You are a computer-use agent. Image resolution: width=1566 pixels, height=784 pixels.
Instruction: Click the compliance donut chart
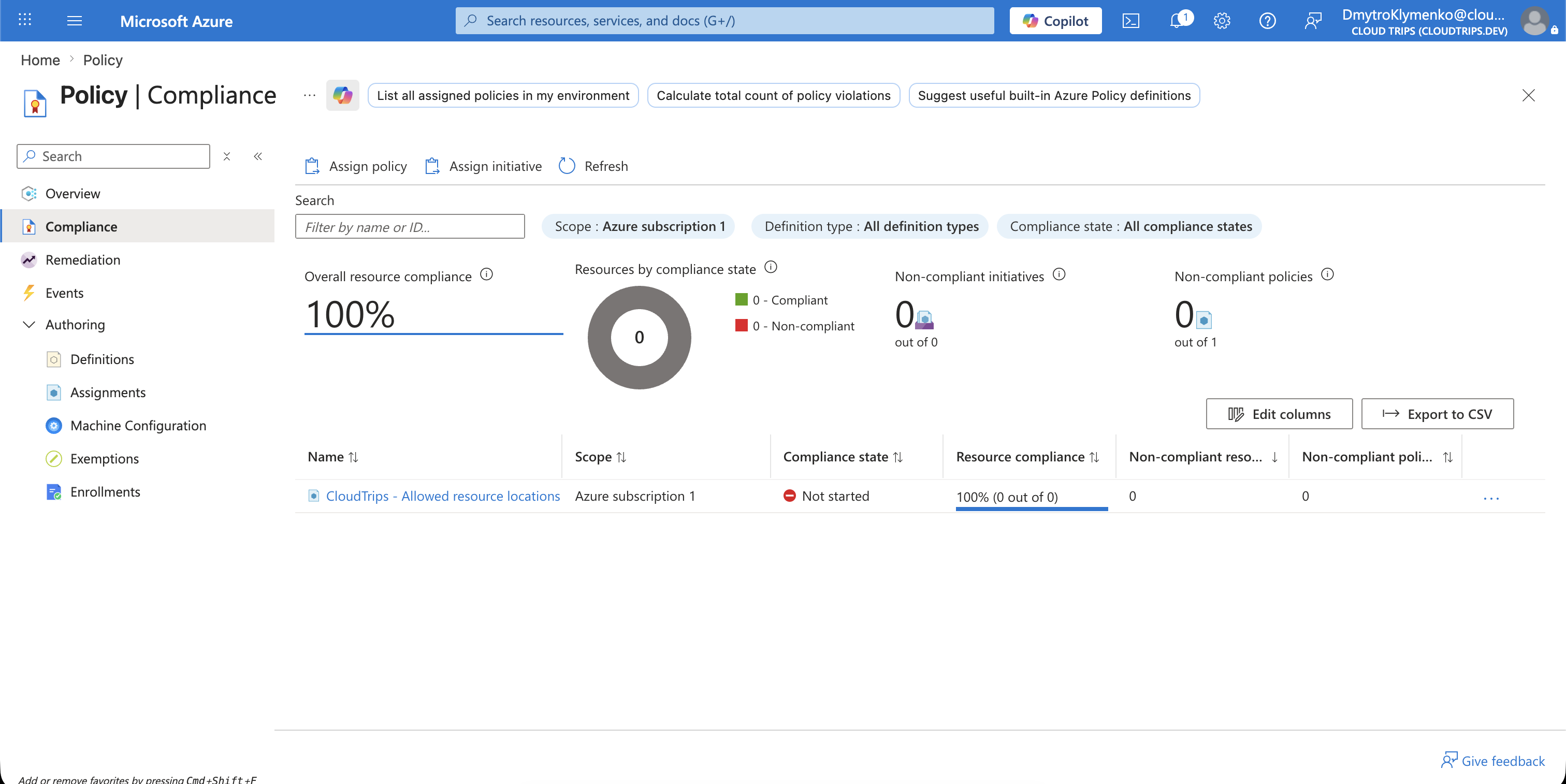(x=639, y=337)
